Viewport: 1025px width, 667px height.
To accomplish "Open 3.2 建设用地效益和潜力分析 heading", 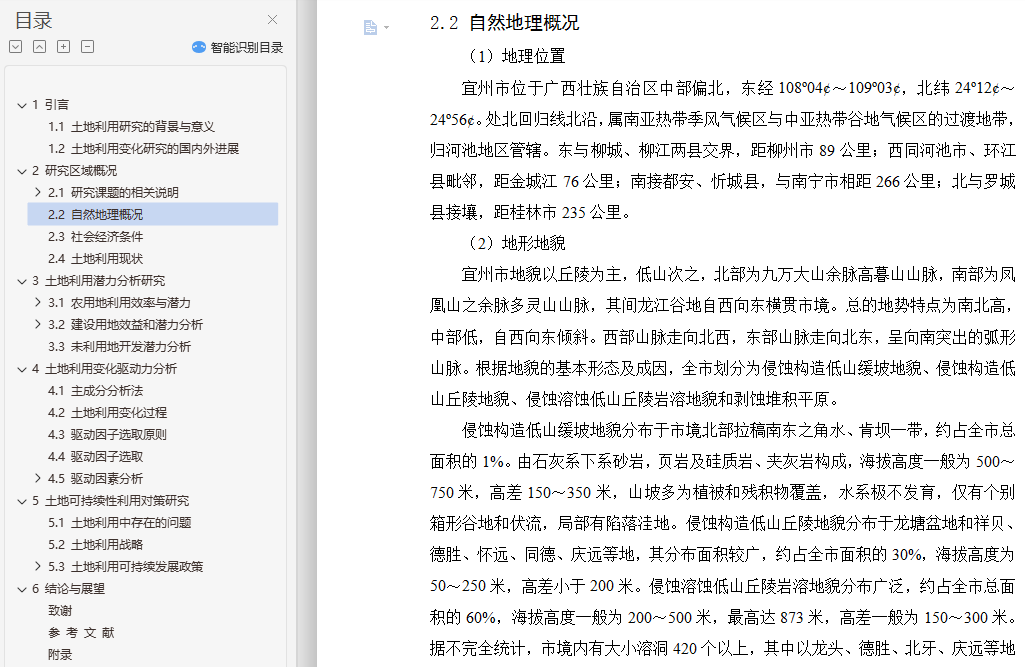I will [125, 324].
